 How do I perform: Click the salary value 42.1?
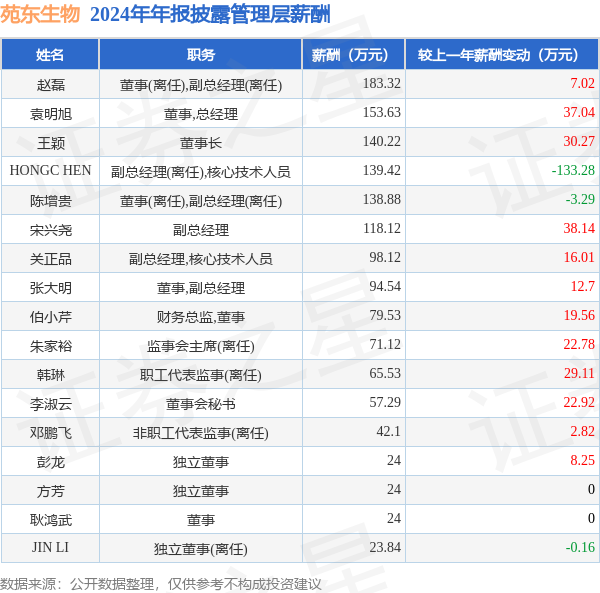388,432
